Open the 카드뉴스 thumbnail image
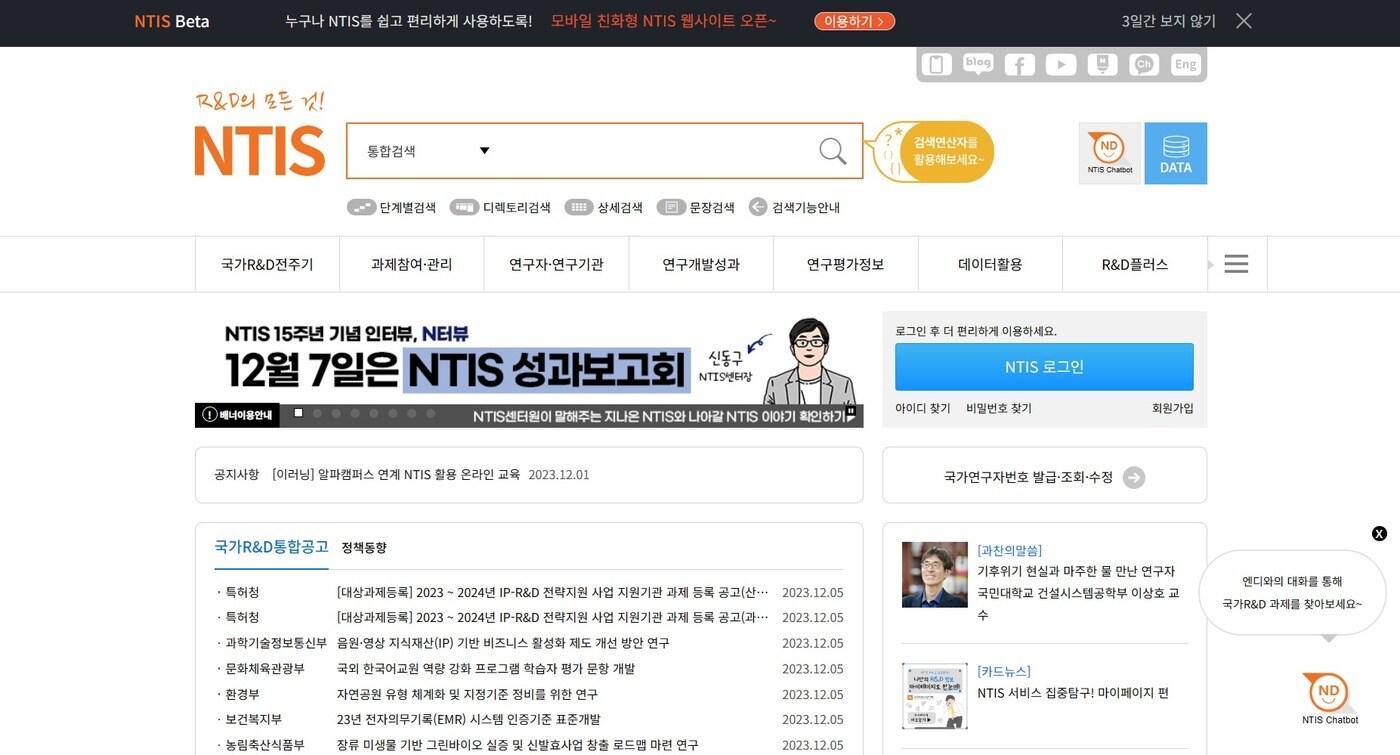 pos(935,696)
